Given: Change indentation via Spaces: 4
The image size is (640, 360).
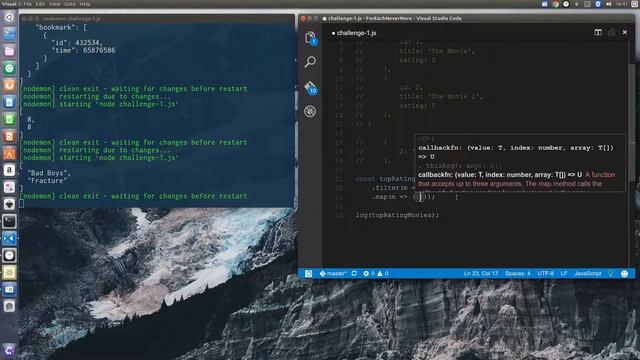Looking at the screenshot, I should click(518, 273).
